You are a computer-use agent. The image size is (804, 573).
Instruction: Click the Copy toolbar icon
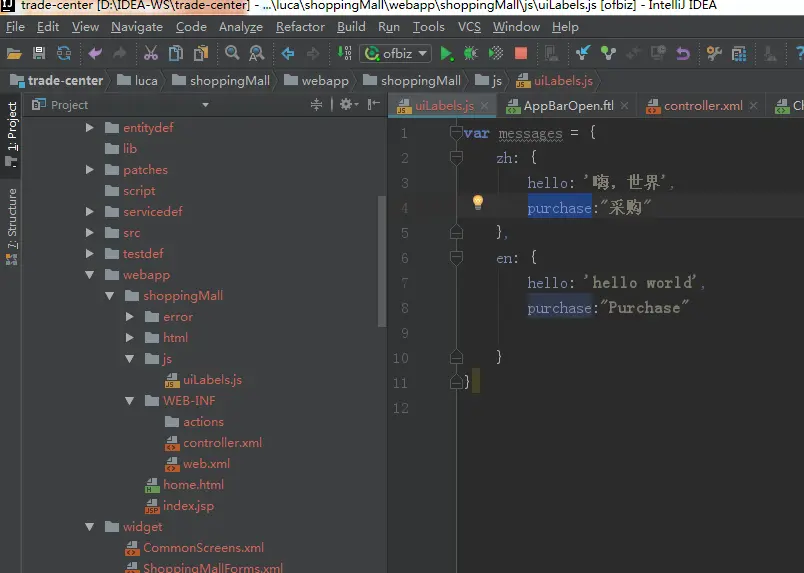pyautogui.click(x=176, y=53)
